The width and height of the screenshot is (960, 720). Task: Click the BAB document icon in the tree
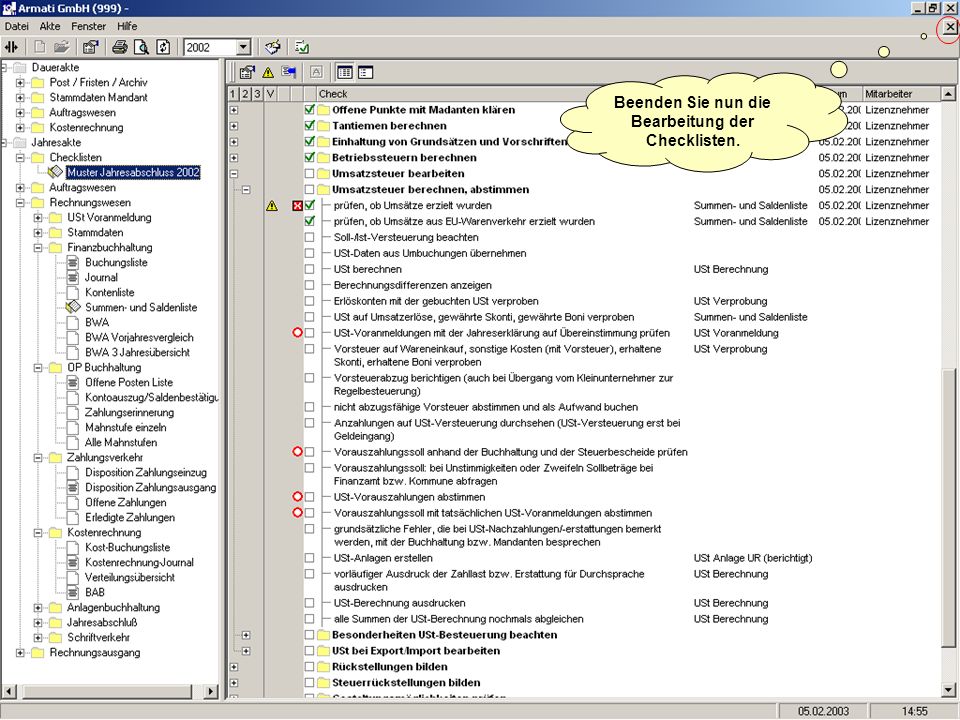pos(73,592)
